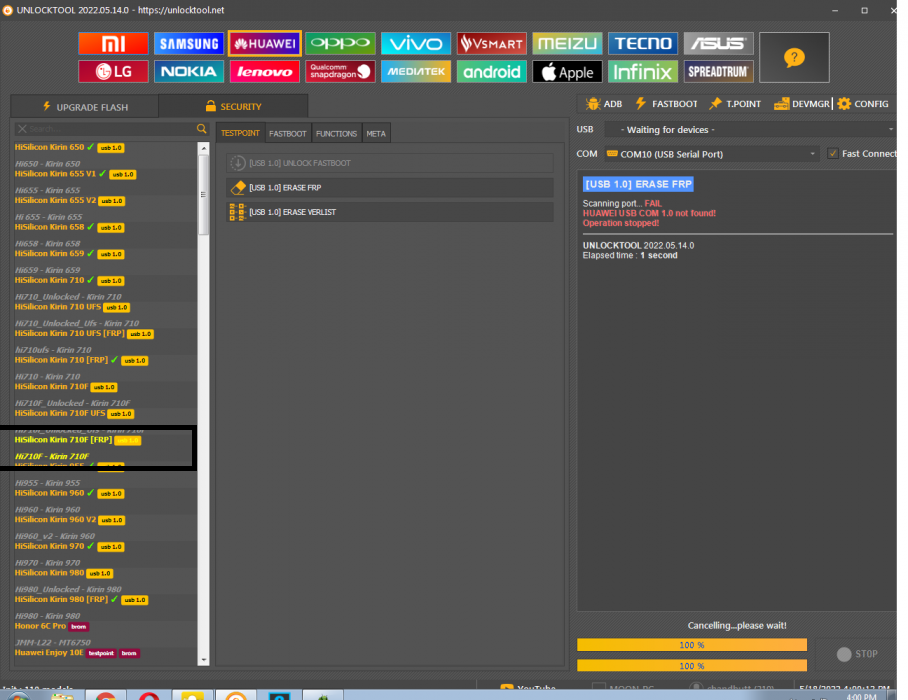Open the Apple brand section
The width and height of the screenshot is (908, 700).
pos(568,72)
